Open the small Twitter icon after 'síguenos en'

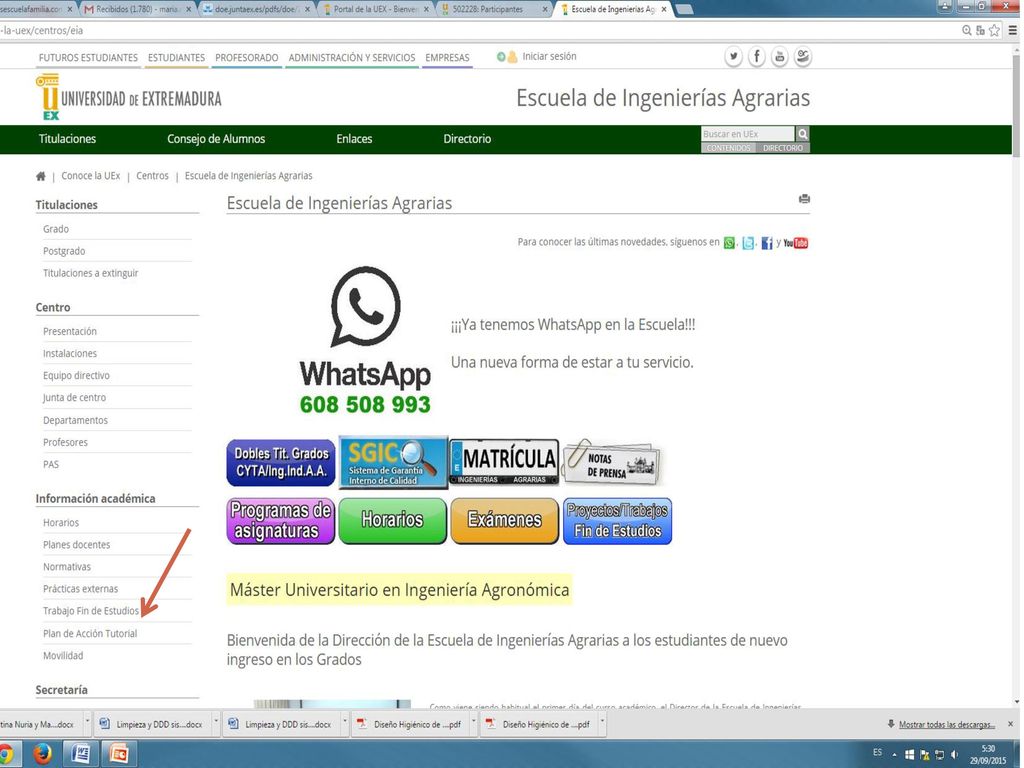tap(748, 243)
